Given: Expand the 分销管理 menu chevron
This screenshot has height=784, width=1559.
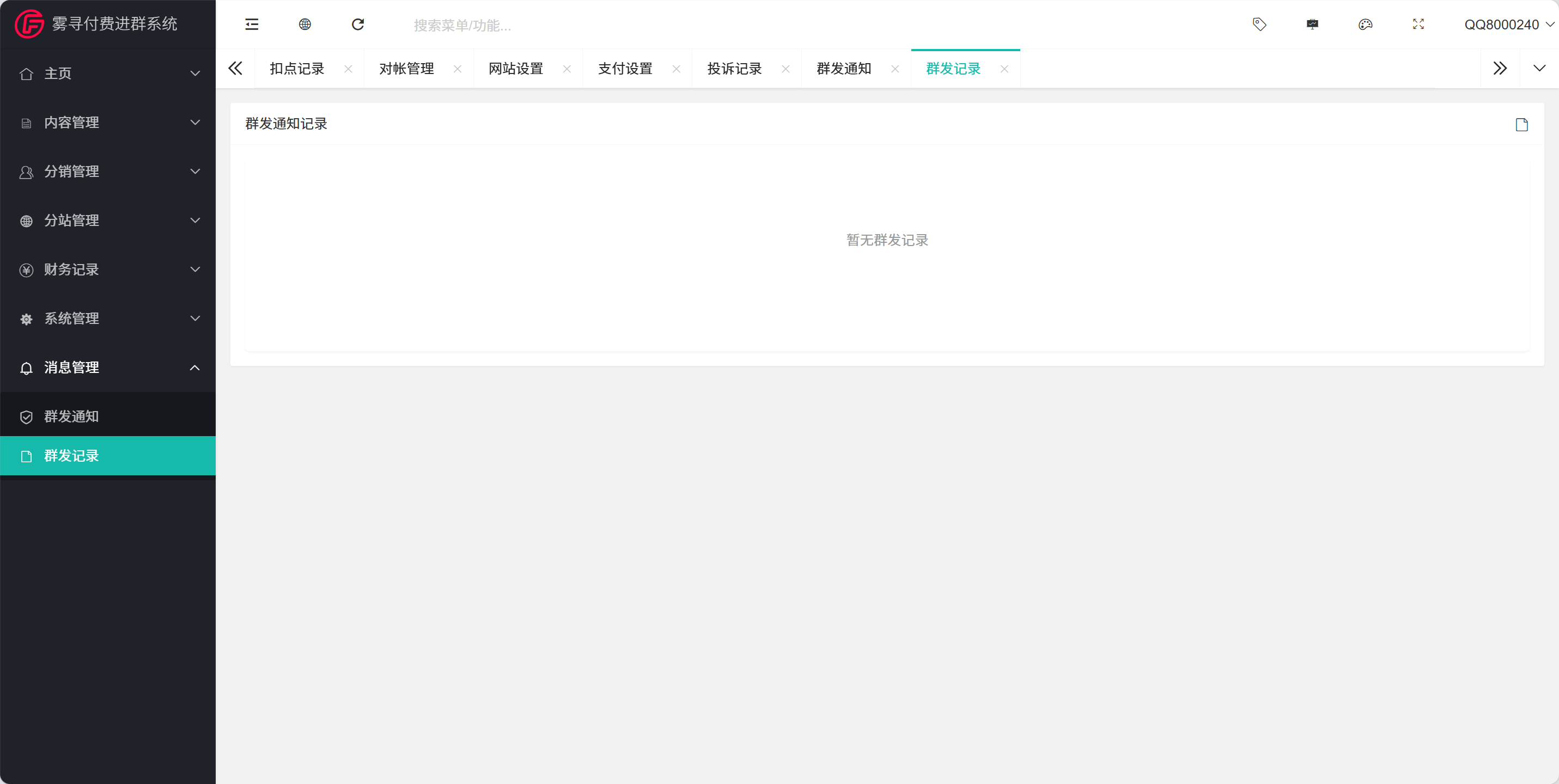Looking at the screenshot, I should (x=196, y=172).
